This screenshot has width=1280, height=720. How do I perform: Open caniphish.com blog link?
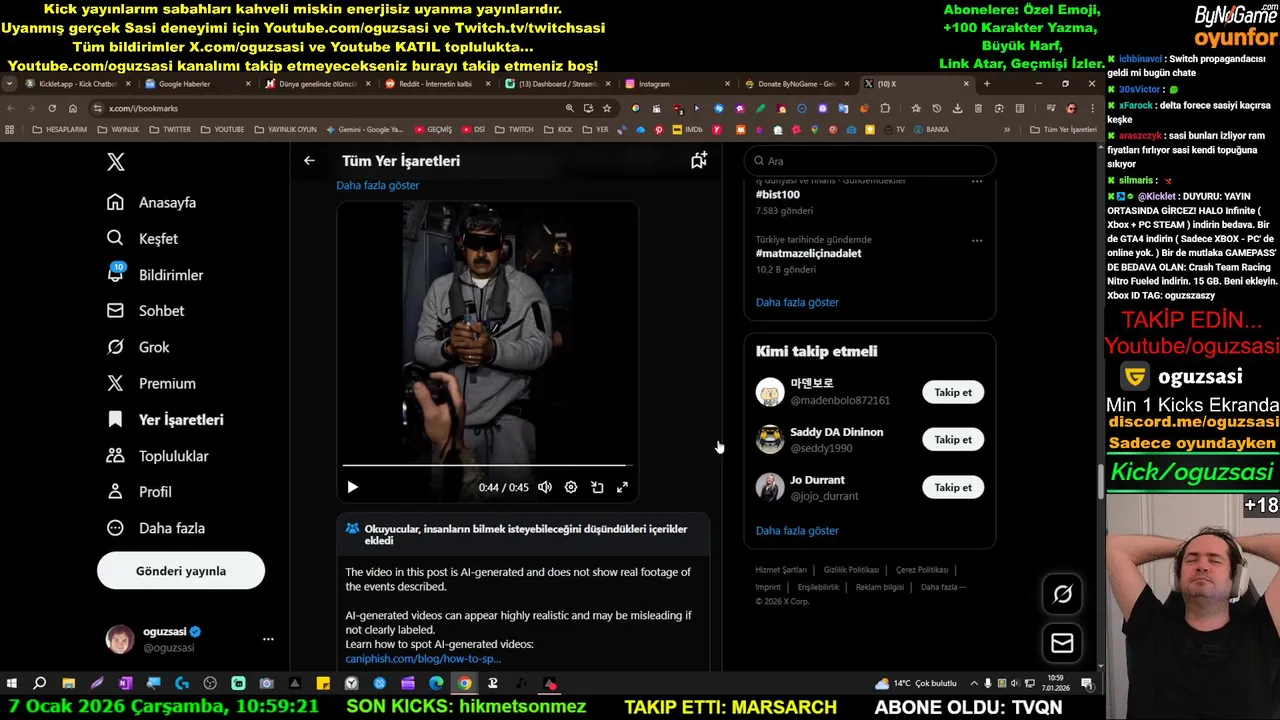(423, 658)
